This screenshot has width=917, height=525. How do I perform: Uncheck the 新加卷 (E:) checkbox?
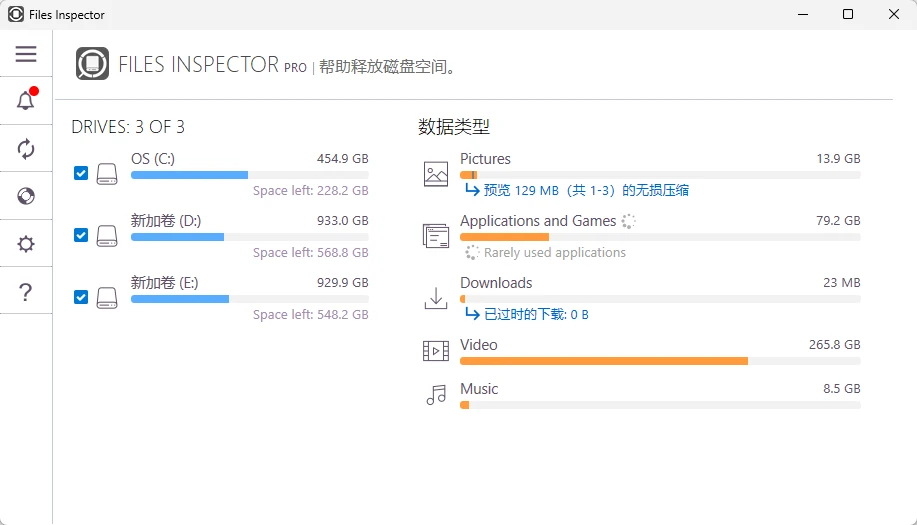coord(81,298)
